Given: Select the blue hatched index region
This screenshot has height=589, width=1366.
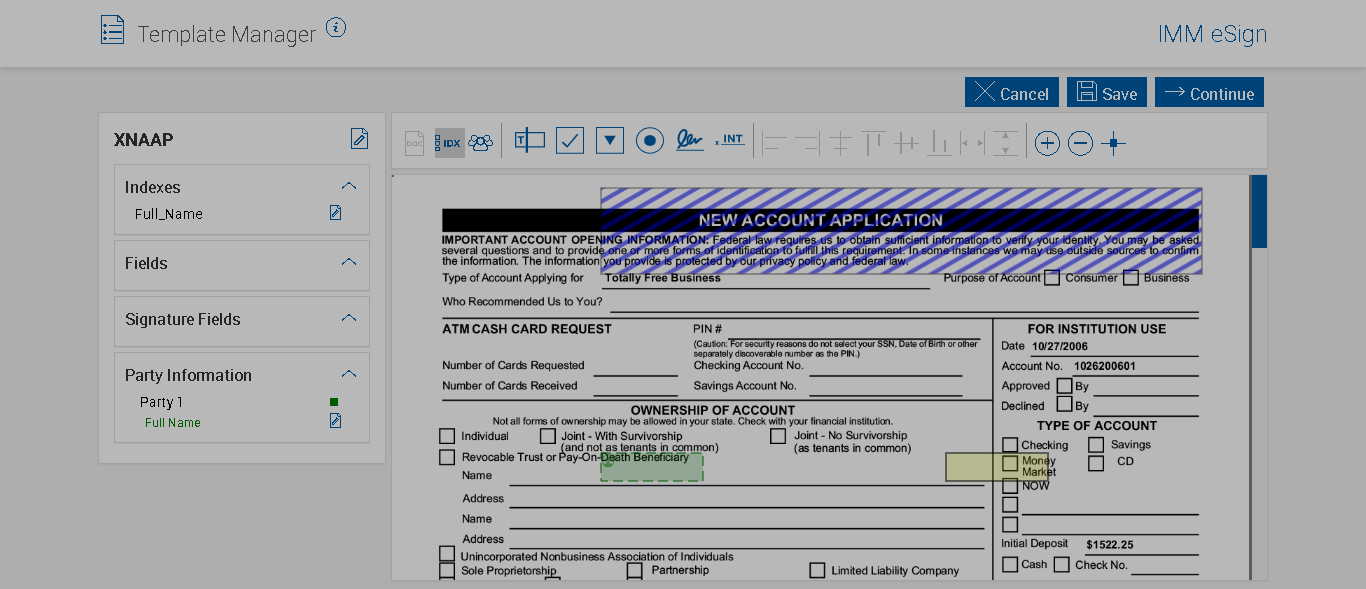Looking at the screenshot, I should [x=901, y=231].
